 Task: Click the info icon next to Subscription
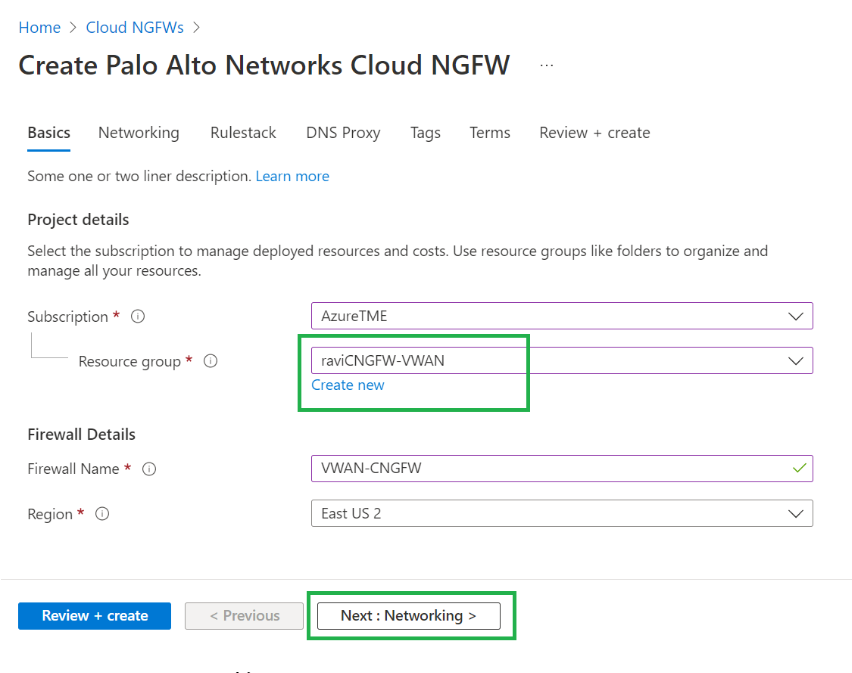[x=138, y=317]
